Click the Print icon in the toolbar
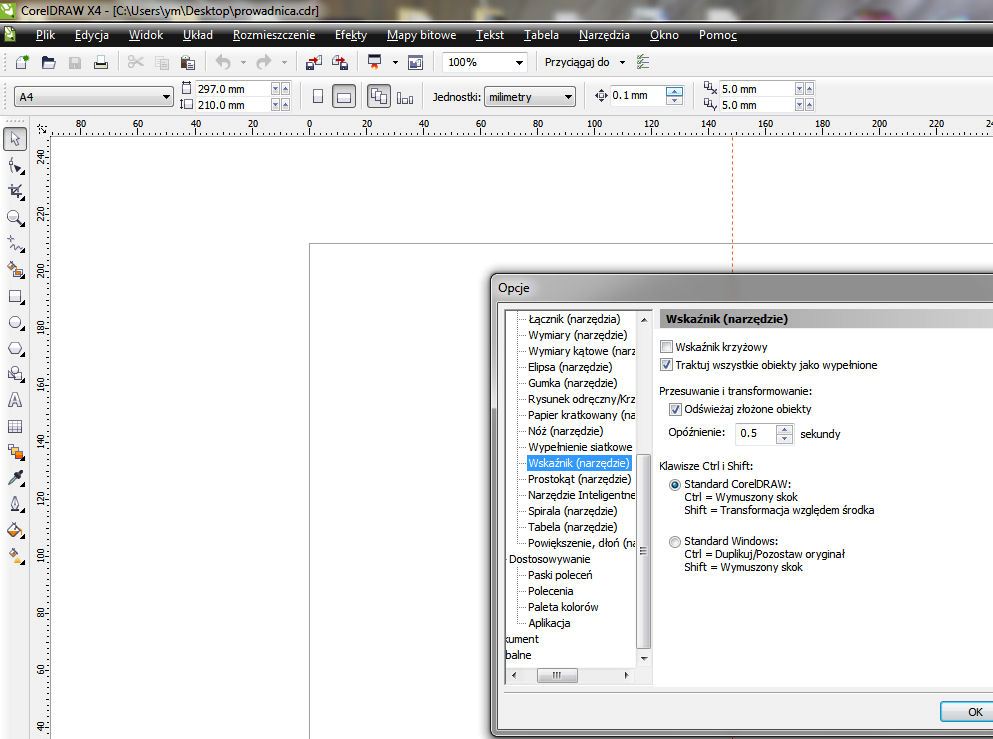The height and width of the screenshot is (739, 993). (100, 62)
